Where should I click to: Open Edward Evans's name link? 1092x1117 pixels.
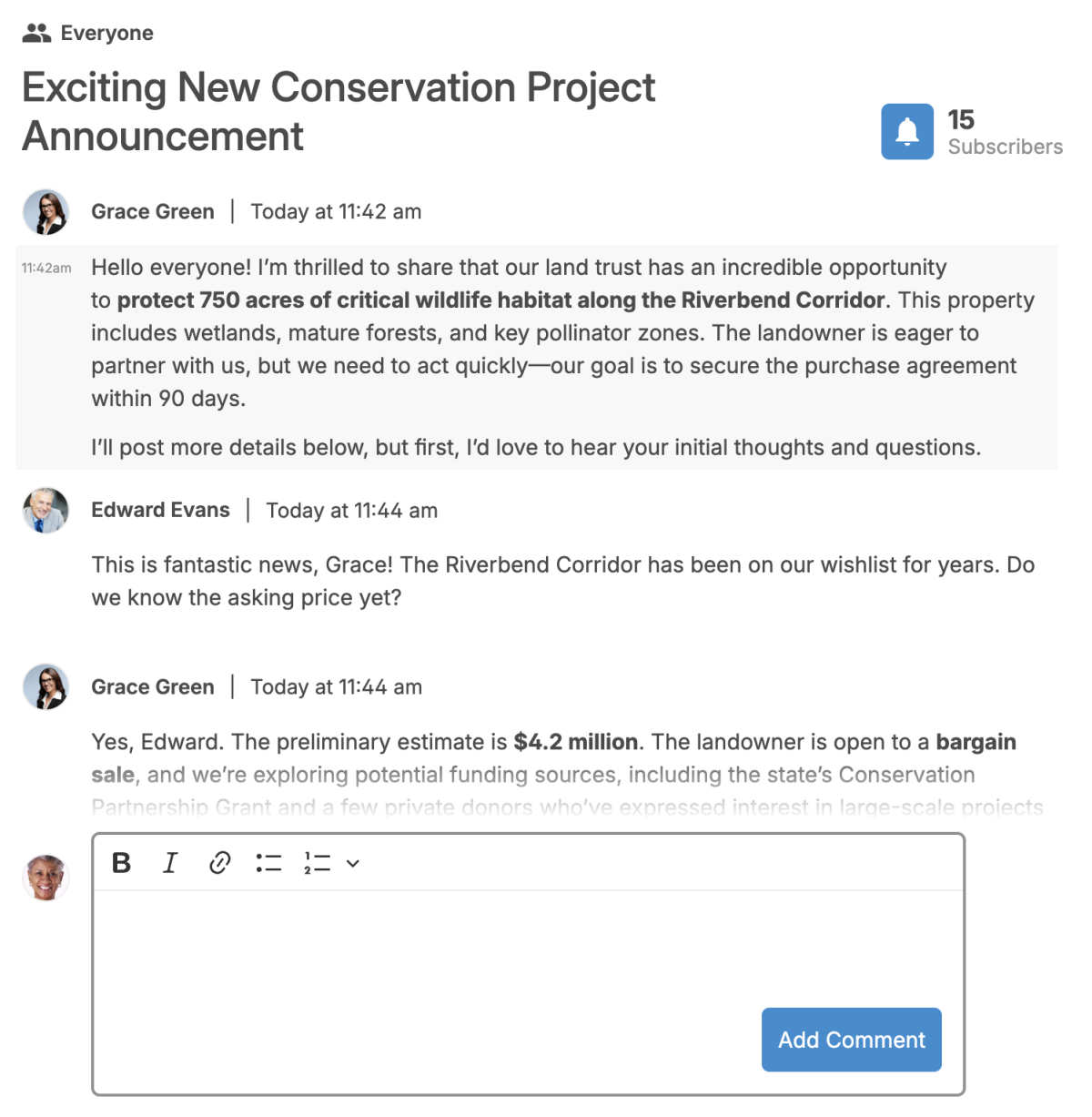point(160,510)
